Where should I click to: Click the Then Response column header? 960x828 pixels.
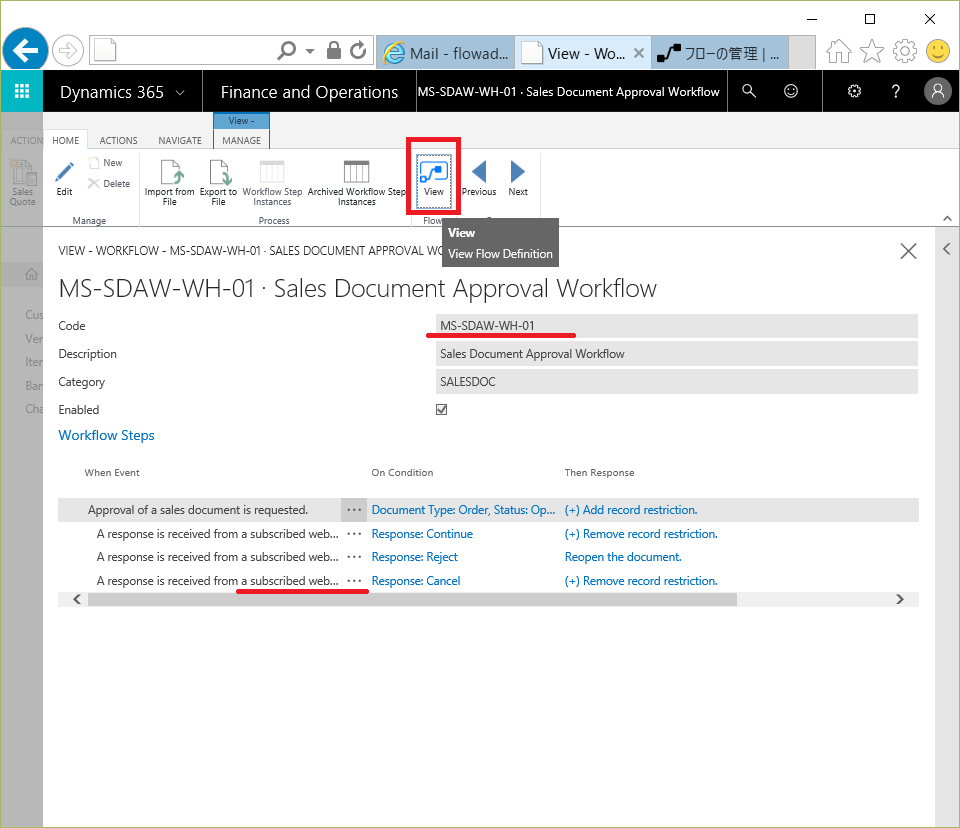(x=599, y=473)
